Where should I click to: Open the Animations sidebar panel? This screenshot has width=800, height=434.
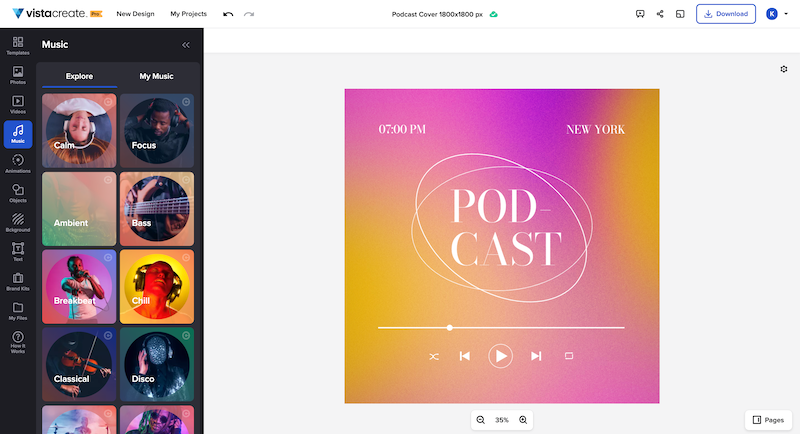[x=18, y=163]
